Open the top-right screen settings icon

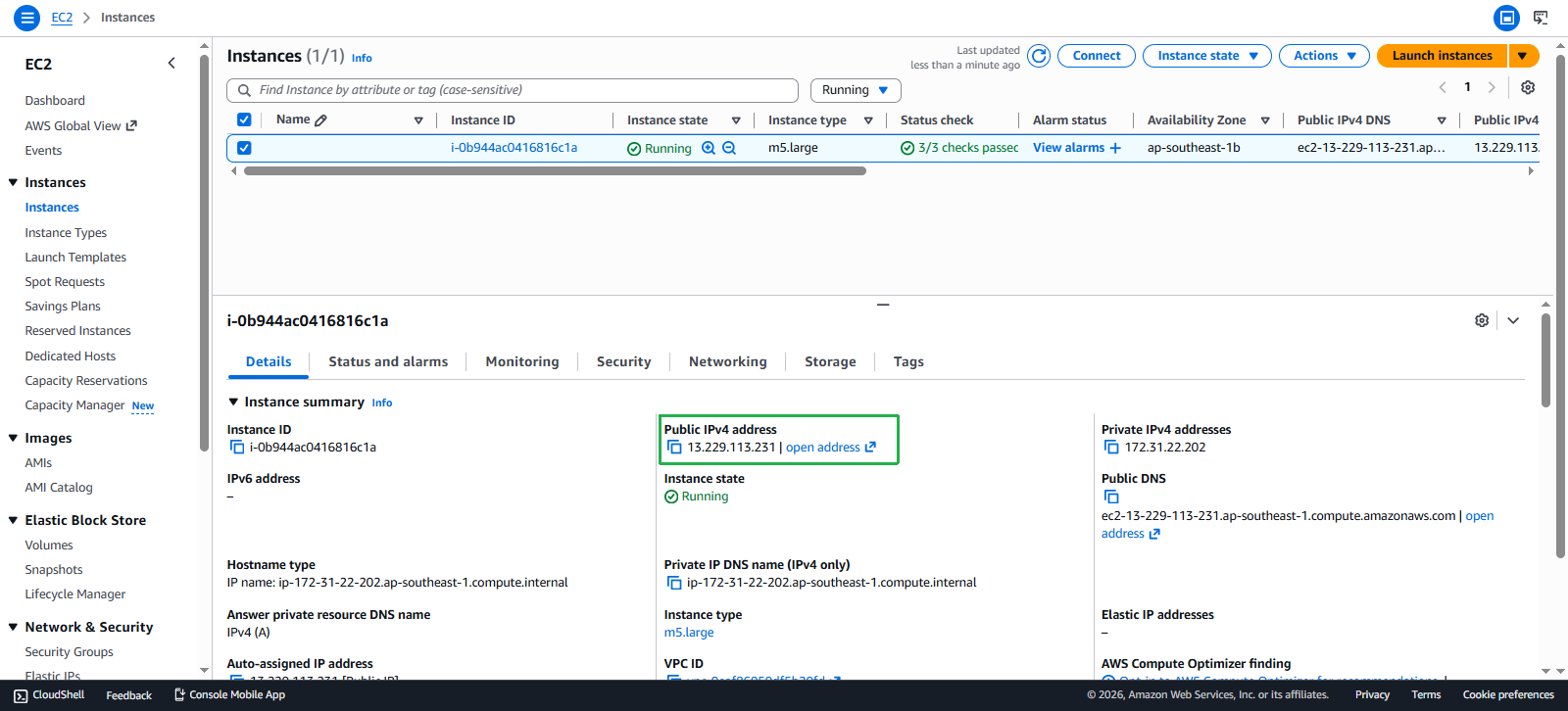pyautogui.click(x=1541, y=18)
